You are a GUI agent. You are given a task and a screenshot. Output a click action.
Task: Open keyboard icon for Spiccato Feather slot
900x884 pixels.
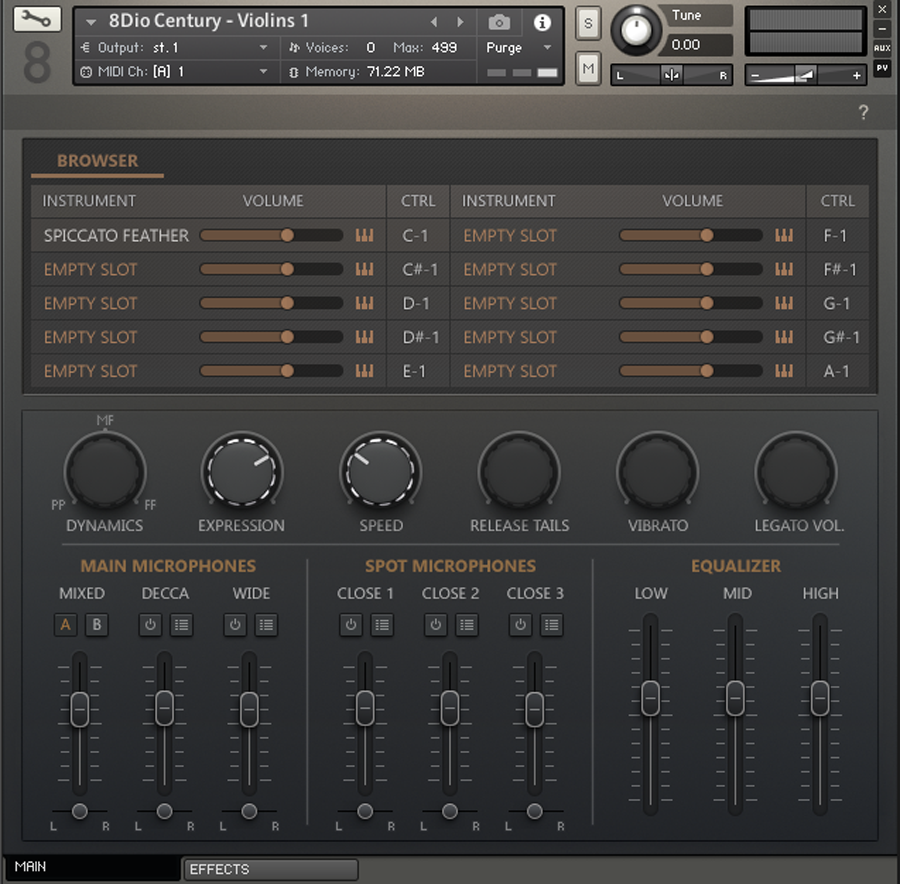pos(364,235)
